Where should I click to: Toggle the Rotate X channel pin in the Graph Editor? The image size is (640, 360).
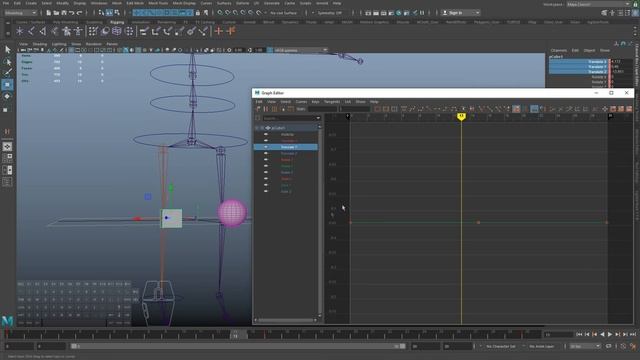[x=266, y=160]
